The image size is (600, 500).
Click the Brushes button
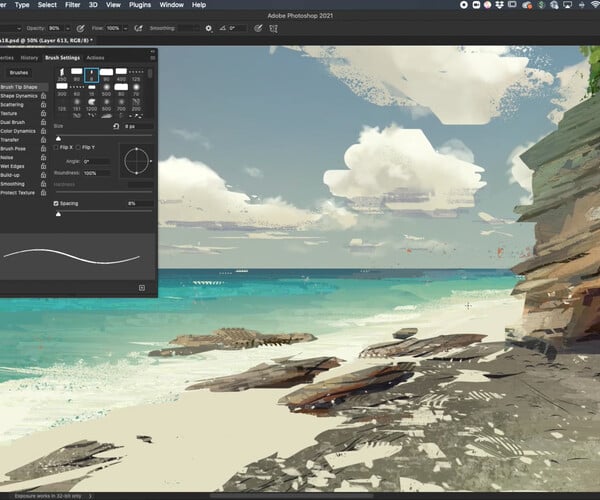pyautogui.click(x=19, y=73)
